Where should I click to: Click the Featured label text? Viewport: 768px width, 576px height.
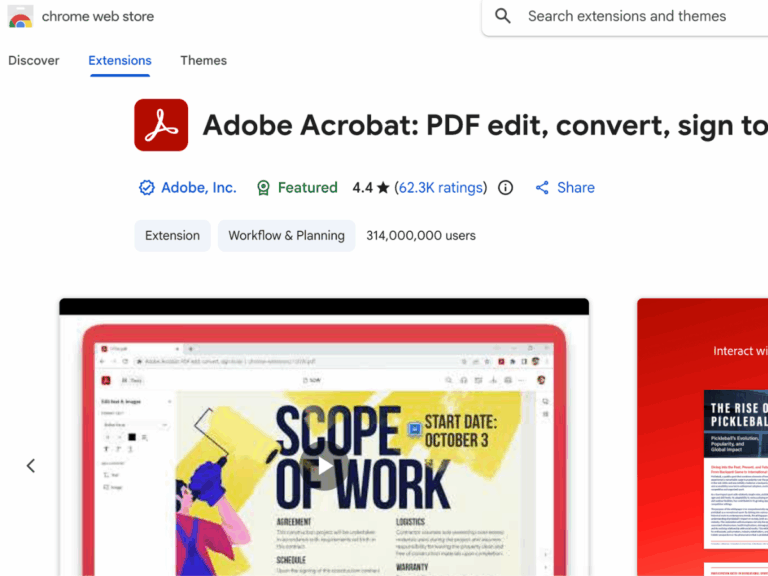coord(308,188)
